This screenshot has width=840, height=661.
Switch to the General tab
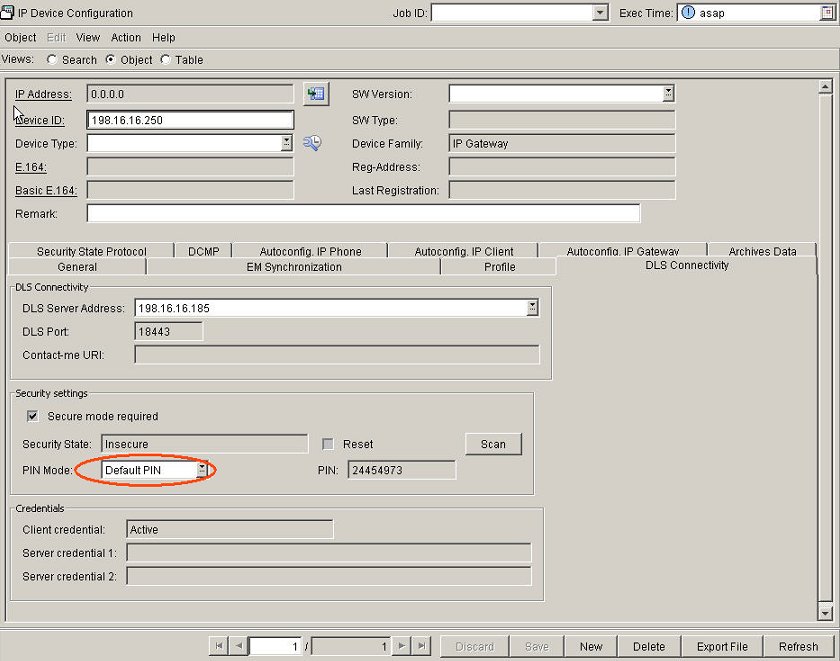coord(77,267)
